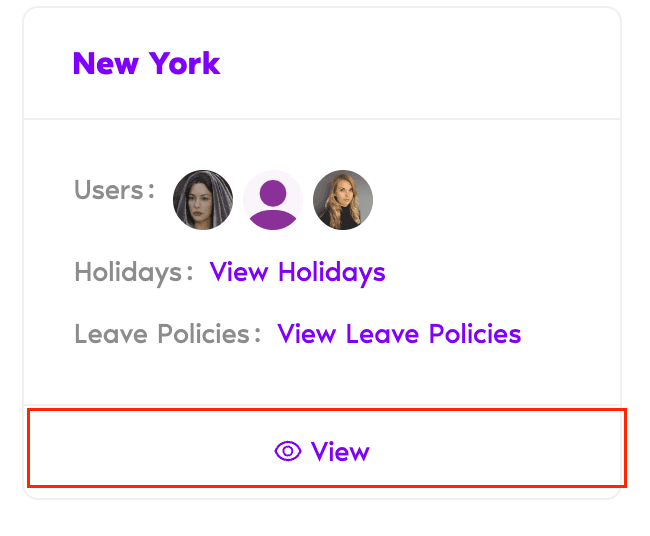Click the blonde woman's user avatar
The width and height of the screenshot is (650, 536).
click(343, 200)
